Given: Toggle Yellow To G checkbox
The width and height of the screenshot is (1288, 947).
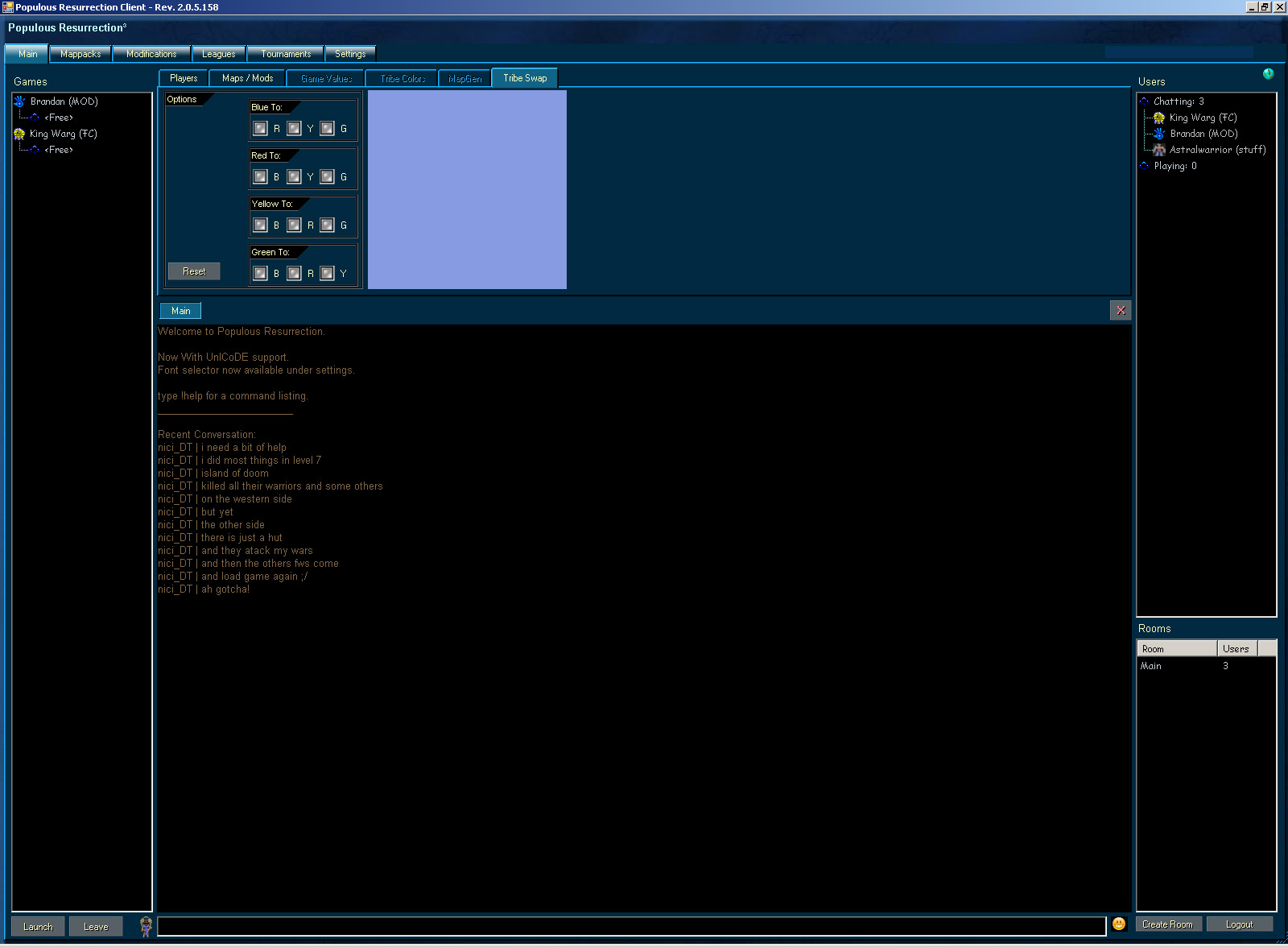Looking at the screenshot, I should (x=328, y=225).
